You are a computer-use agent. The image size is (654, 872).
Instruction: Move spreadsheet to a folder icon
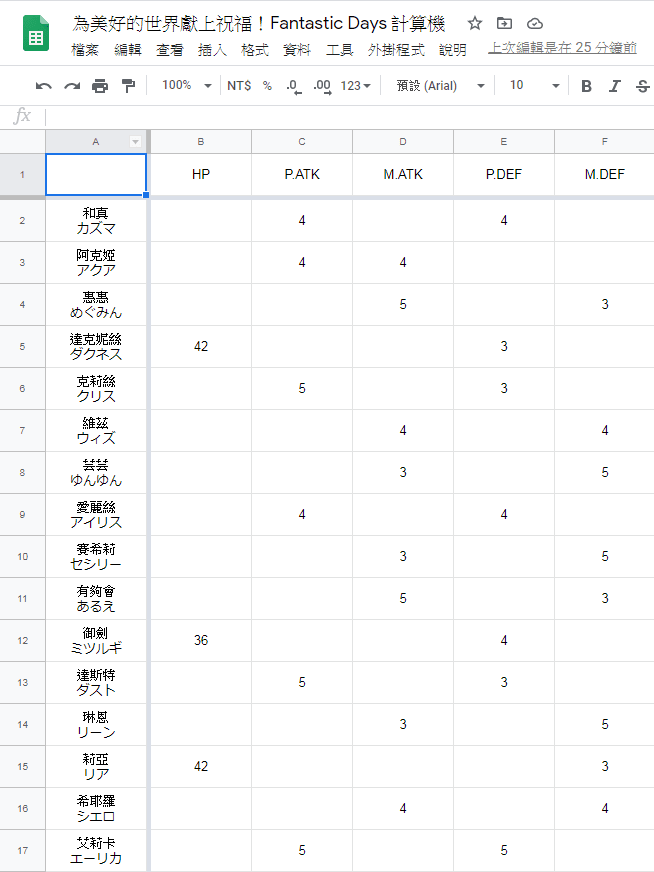(x=504, y=23)
